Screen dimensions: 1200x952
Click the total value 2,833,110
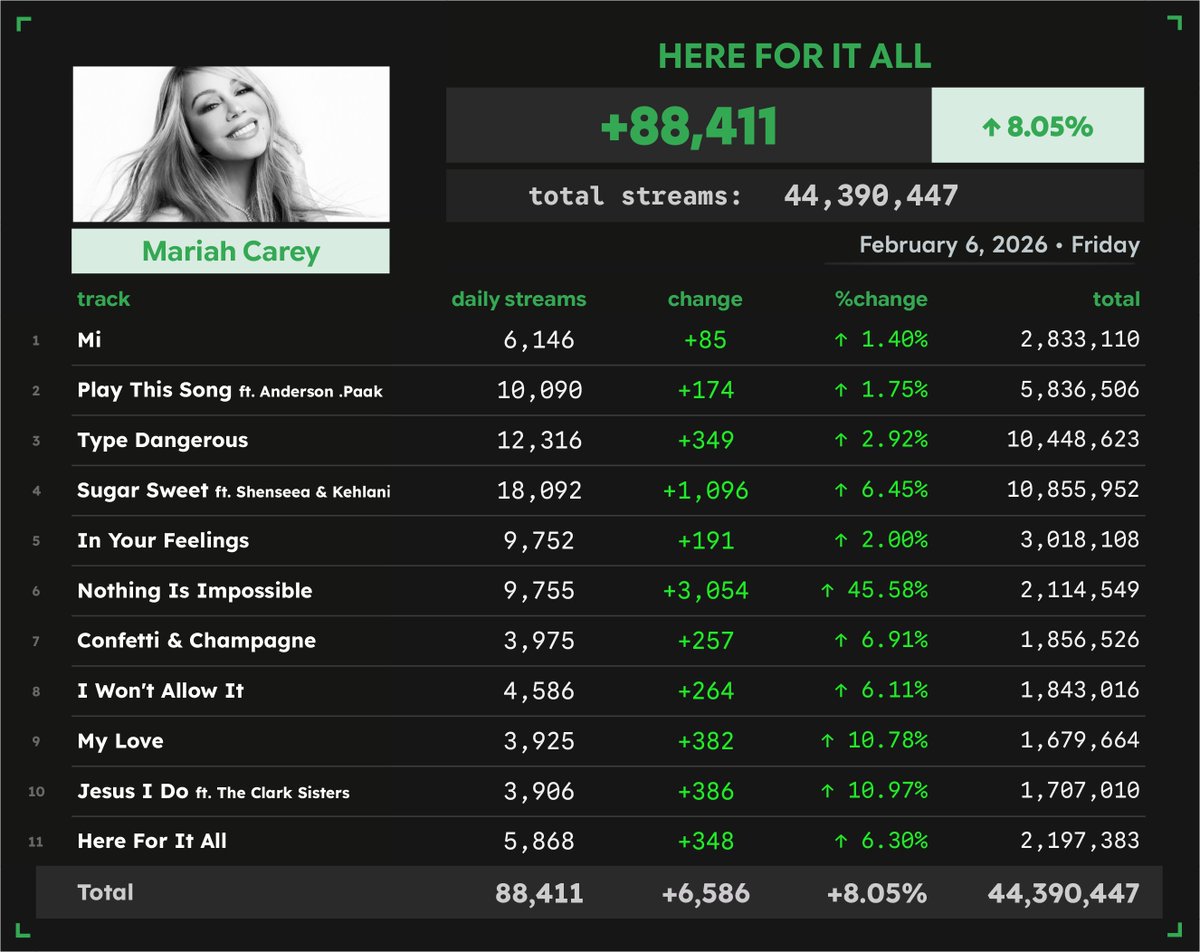coord(1080,340)
